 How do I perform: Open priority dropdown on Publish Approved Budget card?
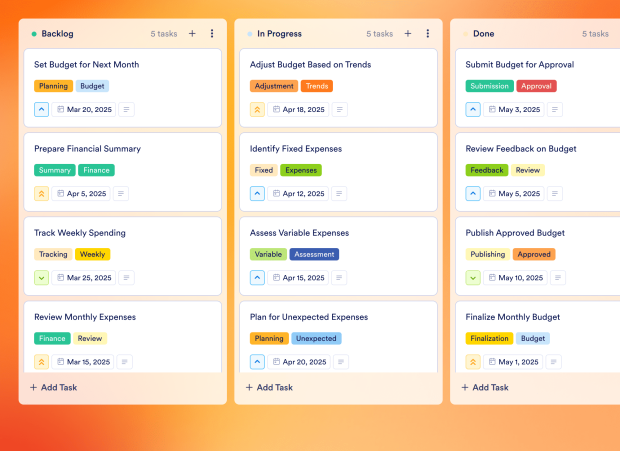[x=473, y=278]
